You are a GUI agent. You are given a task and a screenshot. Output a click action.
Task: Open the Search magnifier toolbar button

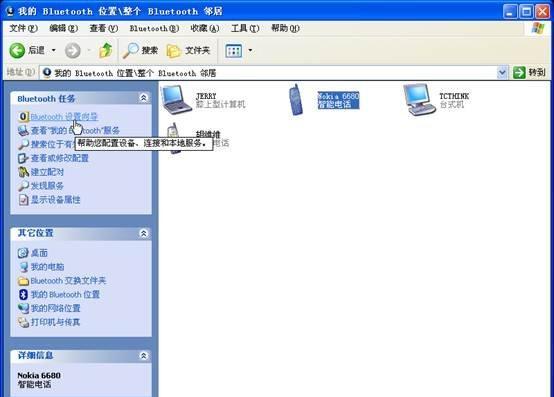(x=140, y=51)
